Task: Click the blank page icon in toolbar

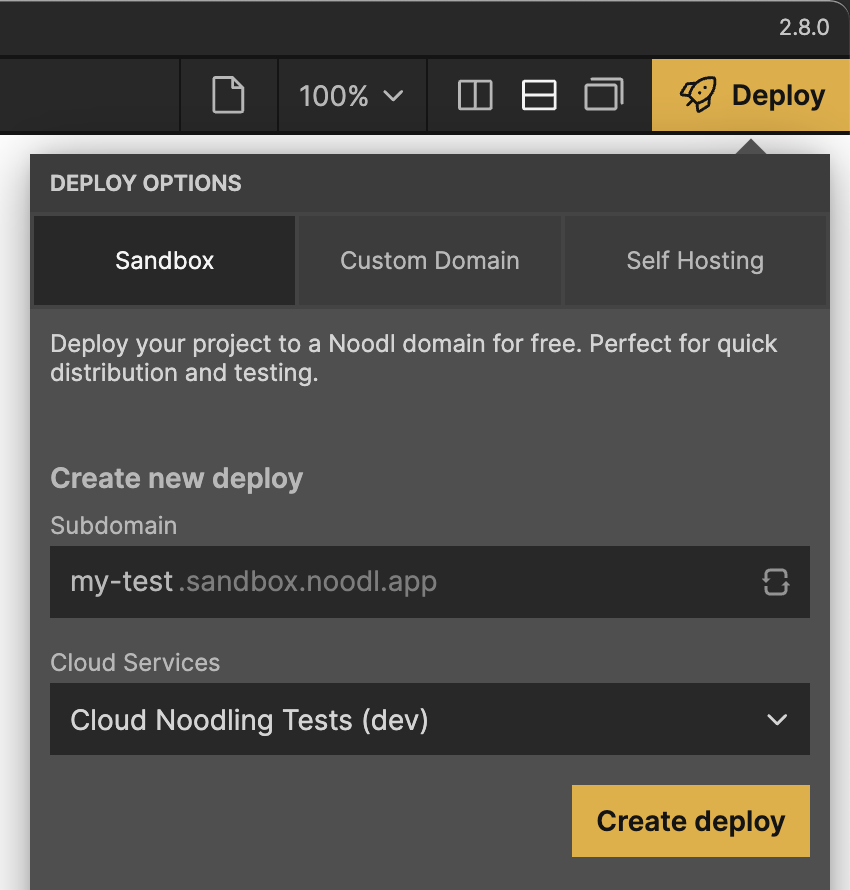Action: pyautogui.click(x=228, y=96)
